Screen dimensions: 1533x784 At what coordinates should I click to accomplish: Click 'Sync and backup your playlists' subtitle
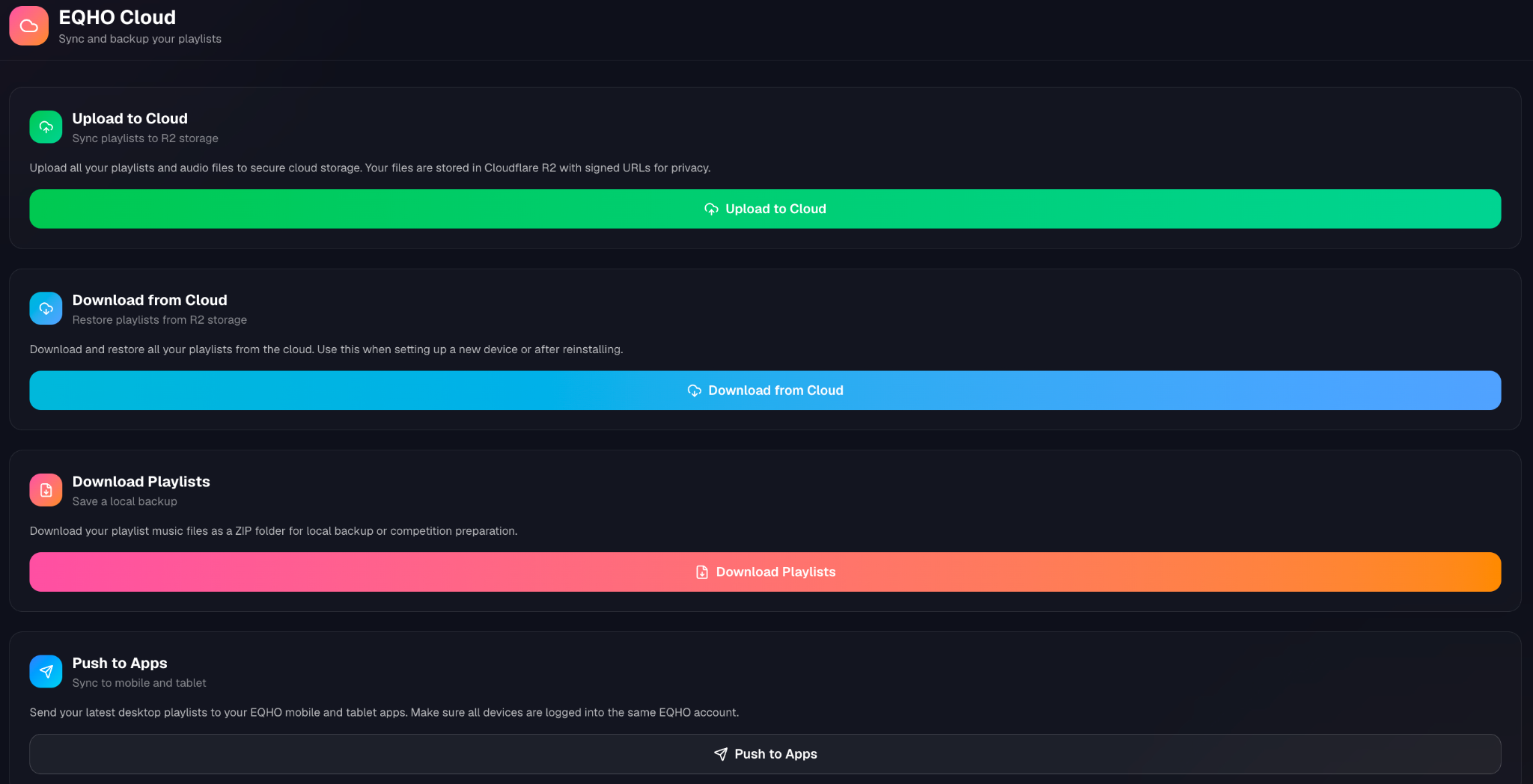(x=140, y=39)
